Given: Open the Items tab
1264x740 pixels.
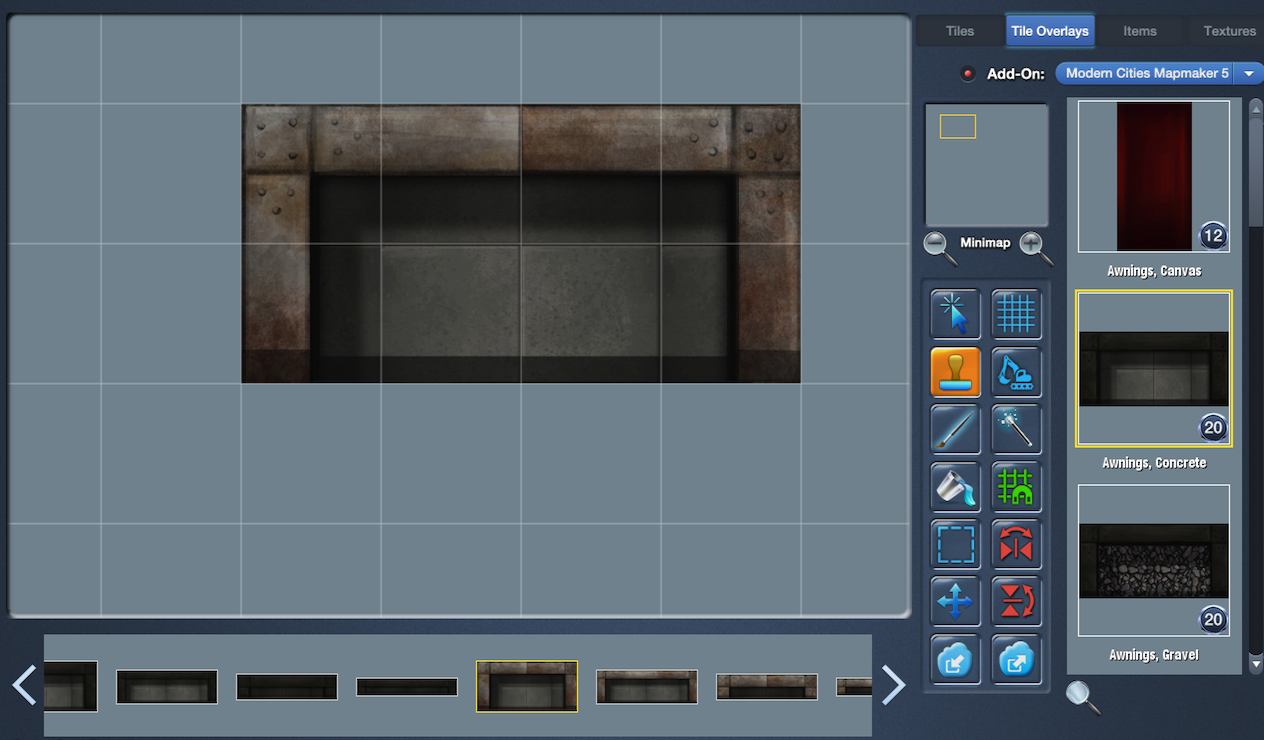Looking at the screenshot, I should click(x=1139, y=31).
